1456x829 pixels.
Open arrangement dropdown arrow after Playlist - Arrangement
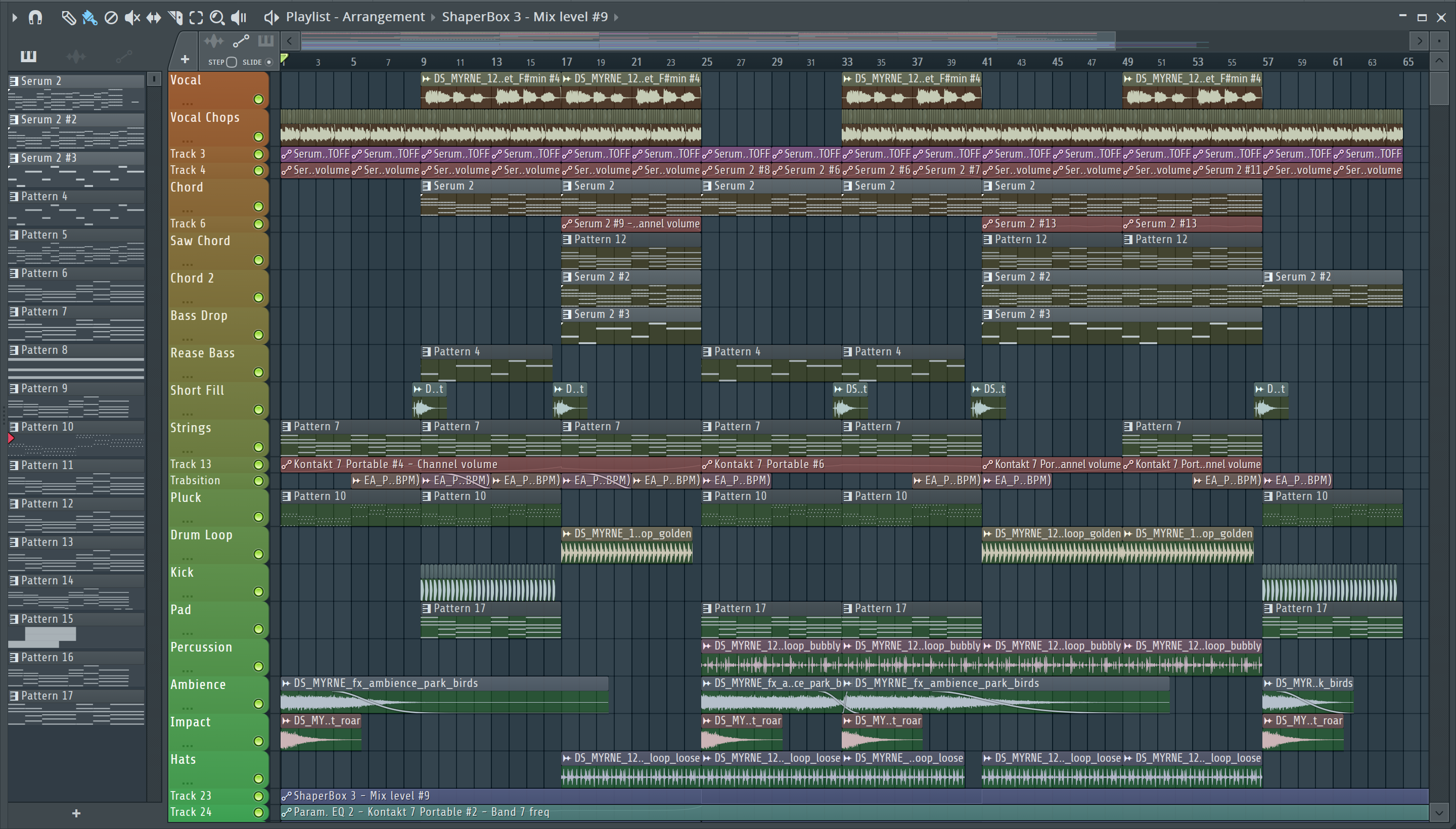coord(433,18)
